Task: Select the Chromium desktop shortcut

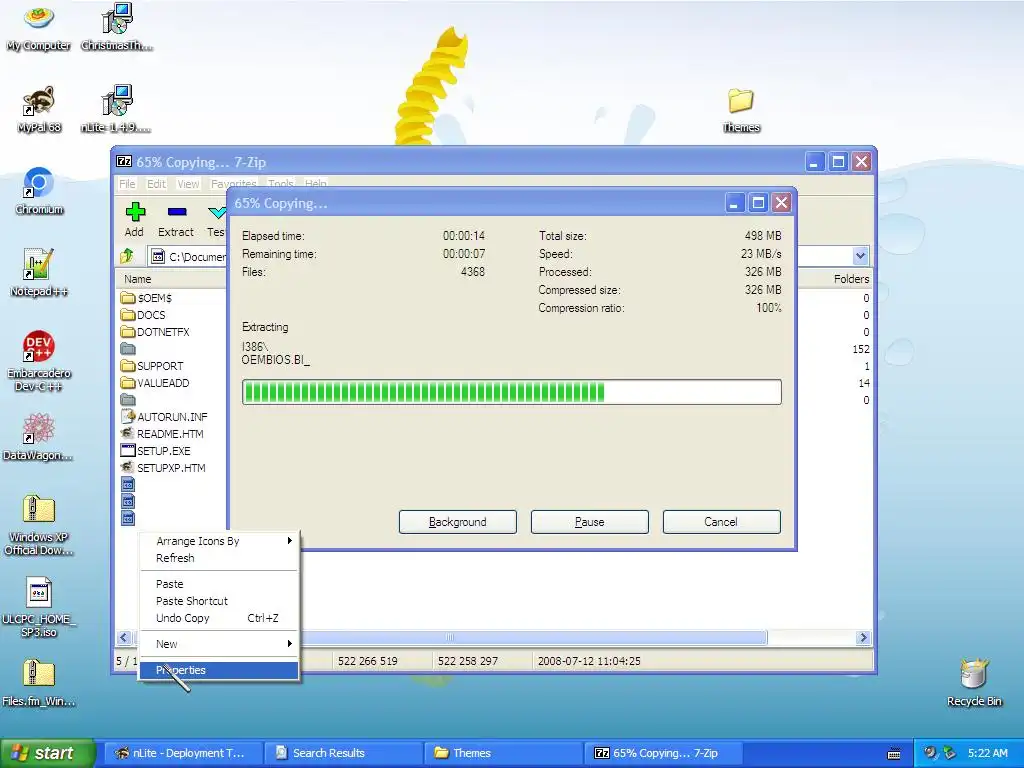Action: tap(39, 192)
